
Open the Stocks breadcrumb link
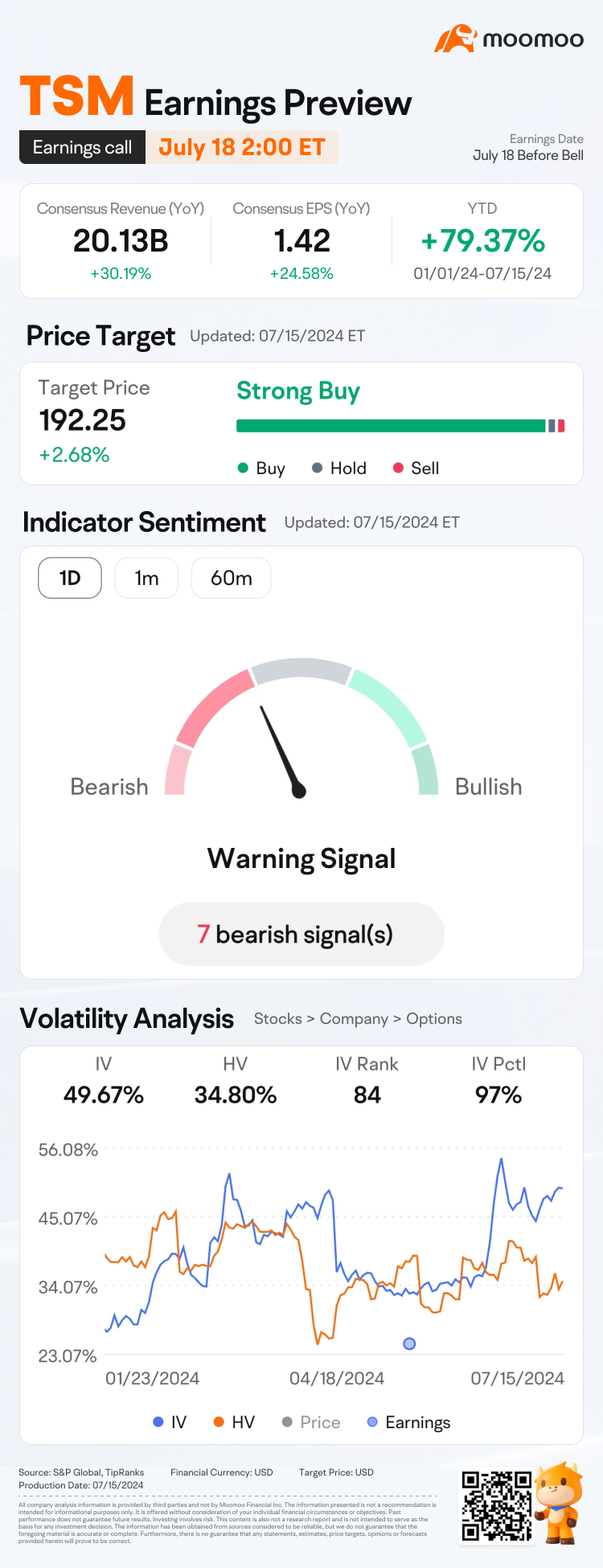click(277, 1019)
